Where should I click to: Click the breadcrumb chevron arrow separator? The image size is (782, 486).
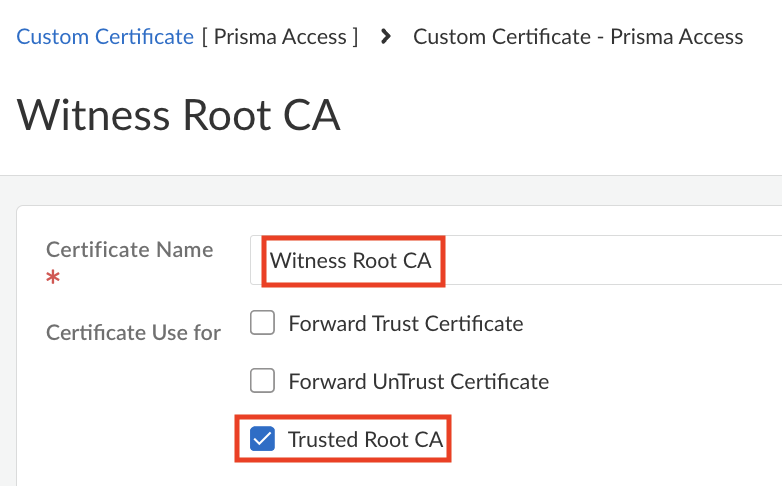click(x=386, y=37)
